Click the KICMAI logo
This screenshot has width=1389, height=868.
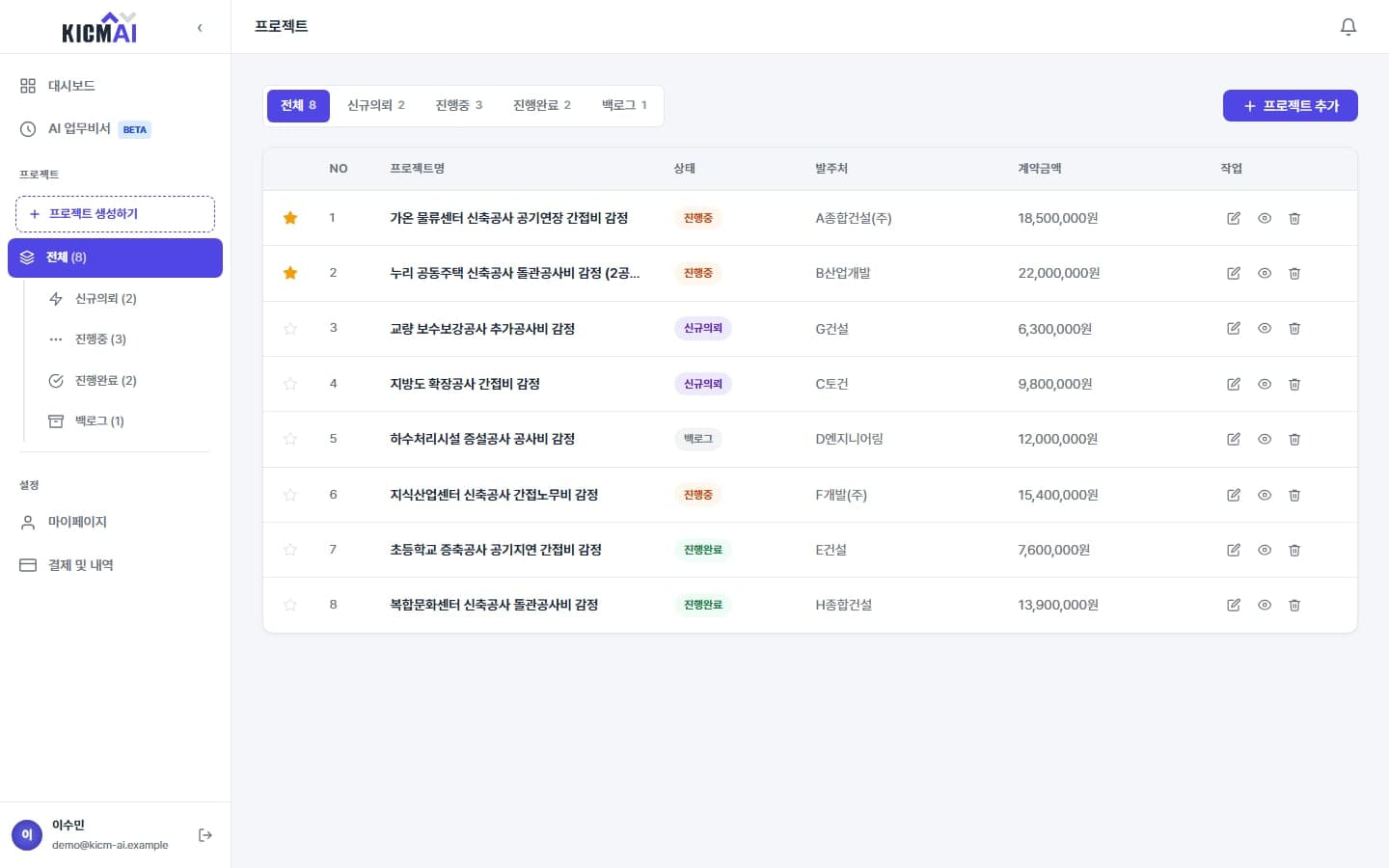[x=99, y=27]
